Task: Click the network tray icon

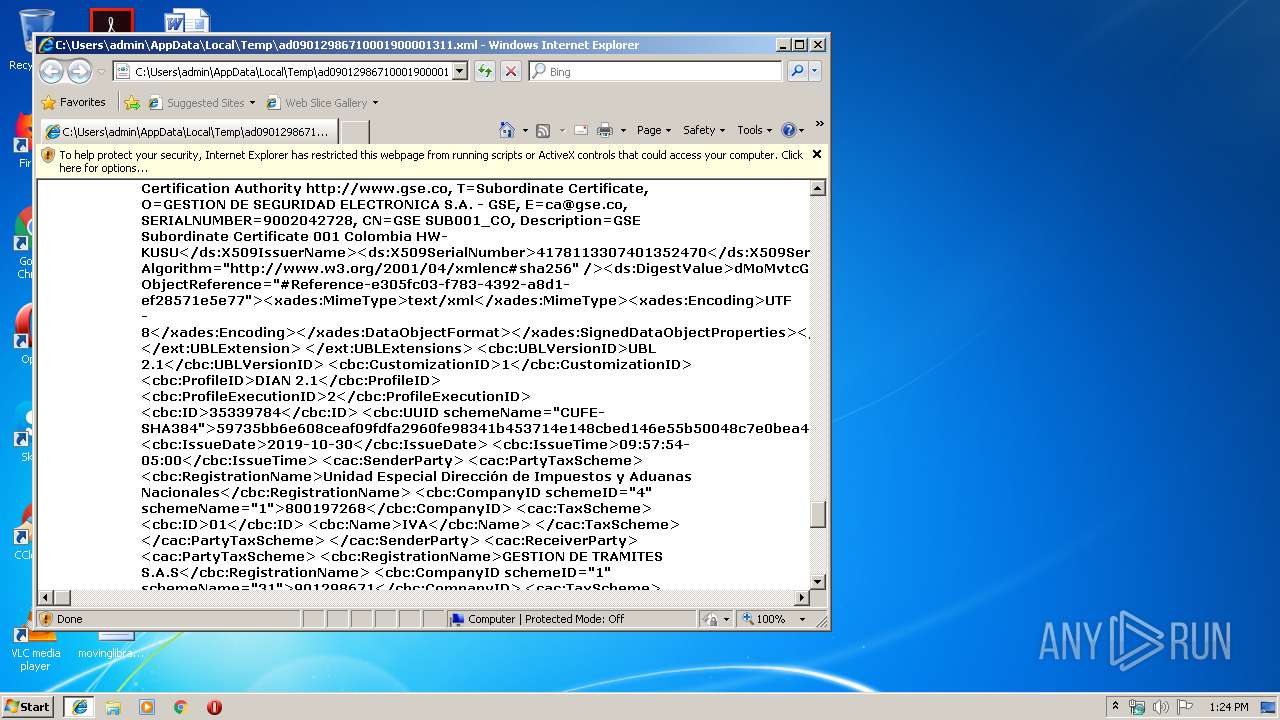Action: [x=1137, y=706]
